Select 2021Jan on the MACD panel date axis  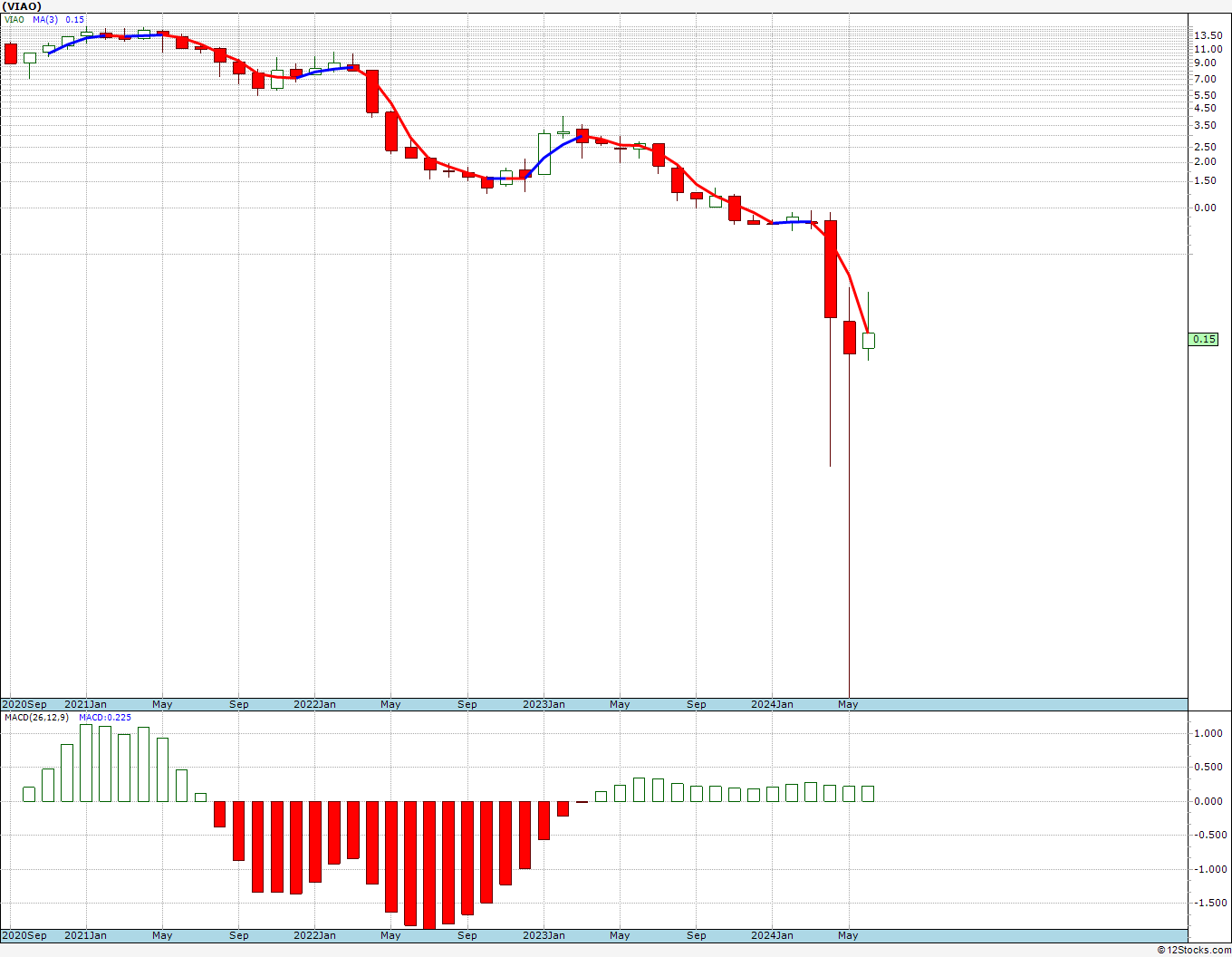tap(85, 934)
